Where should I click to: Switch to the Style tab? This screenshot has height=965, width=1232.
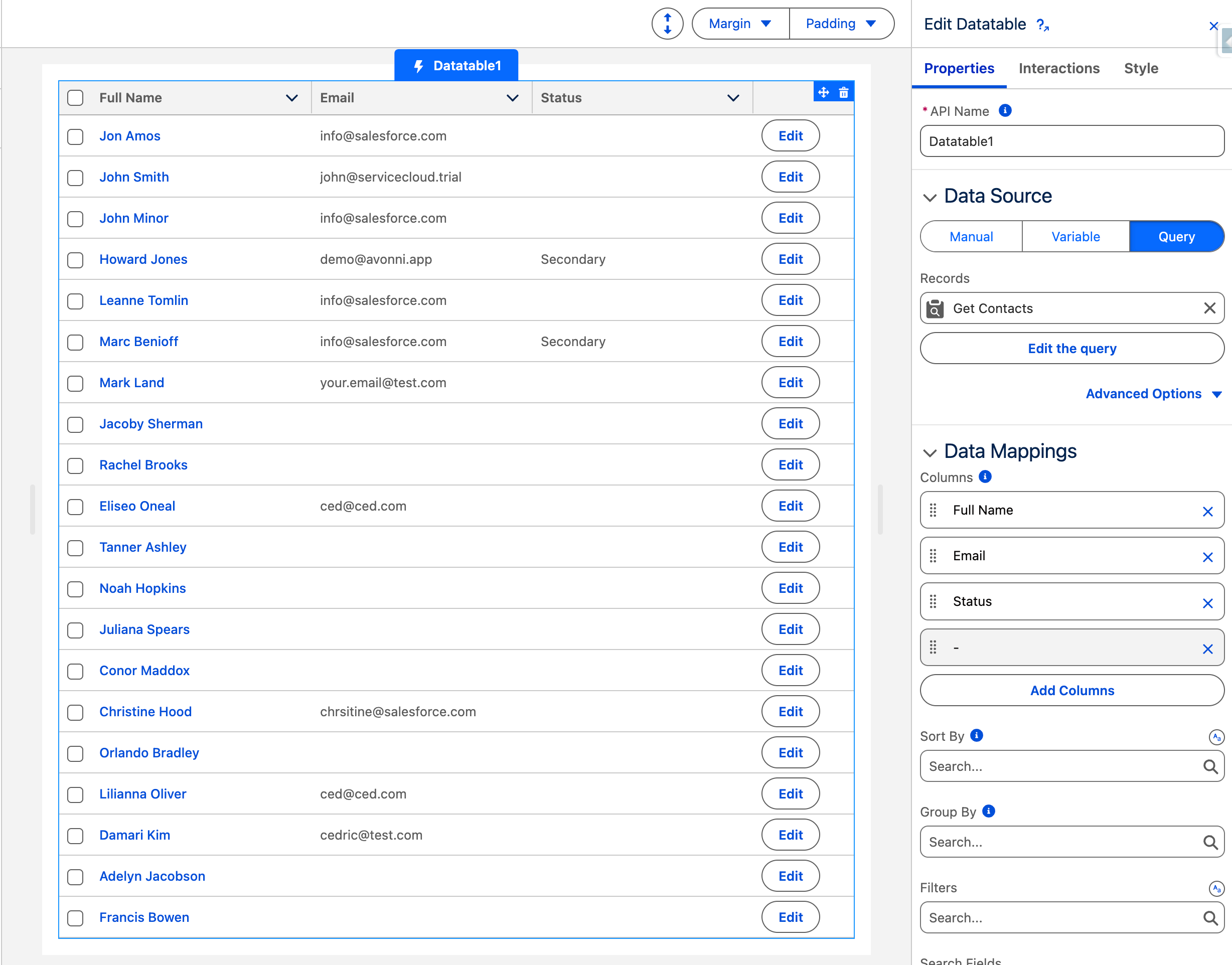(x=1140, y=68)
